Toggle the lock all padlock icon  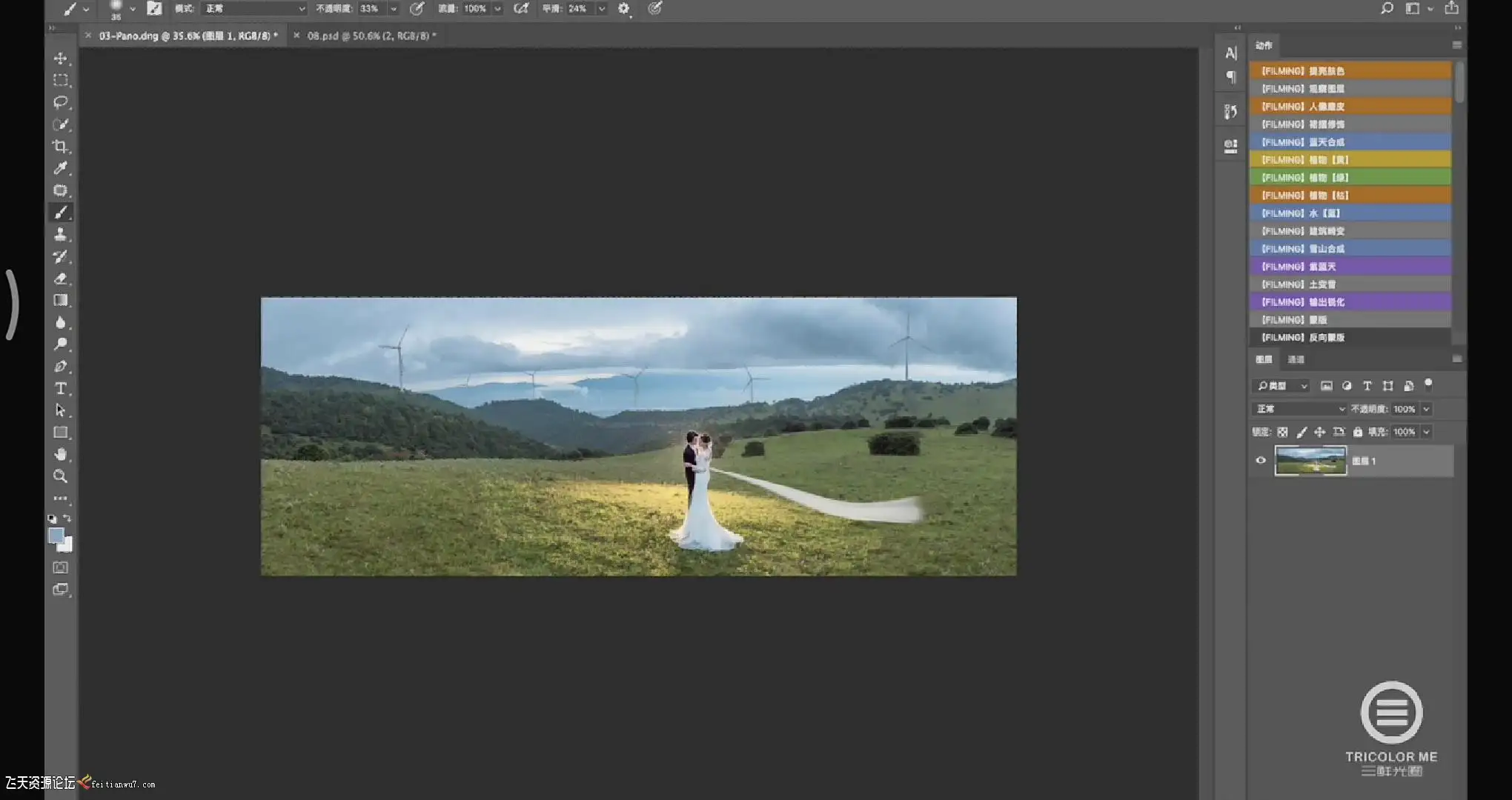[x=1357, y=432]
